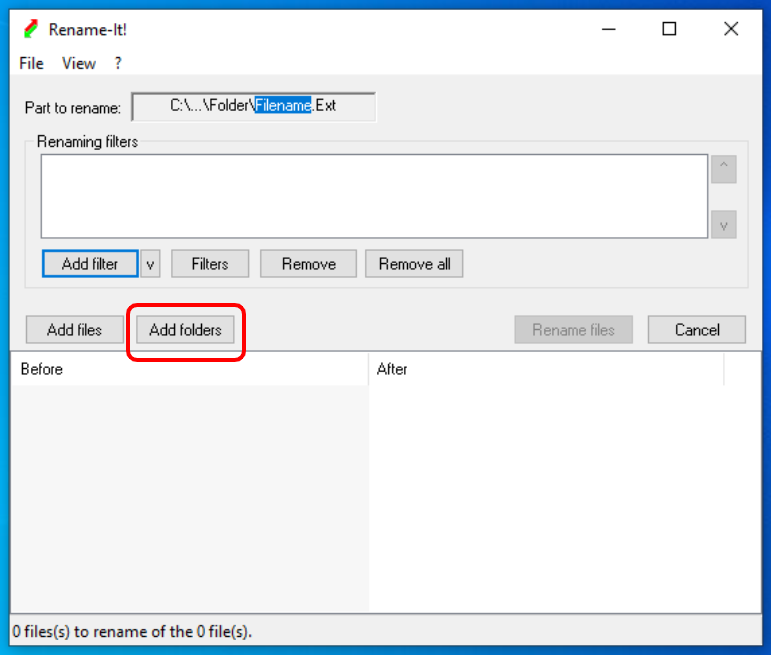Open the File menu

click(x=31, y=63)
